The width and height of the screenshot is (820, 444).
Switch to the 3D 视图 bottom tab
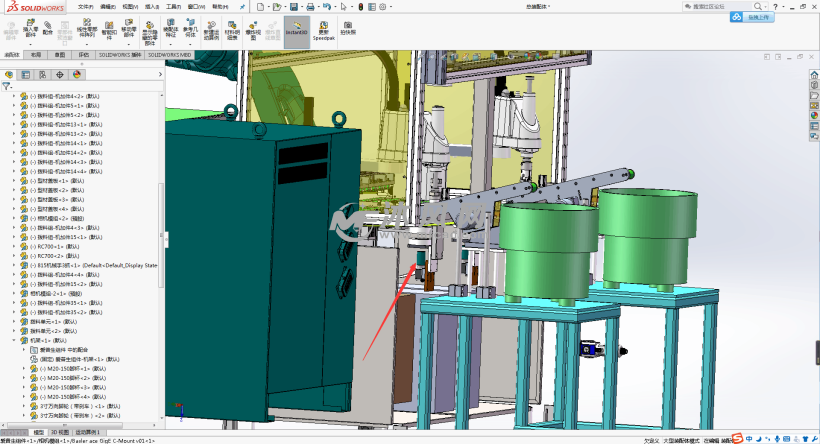[x=59, y=431]
